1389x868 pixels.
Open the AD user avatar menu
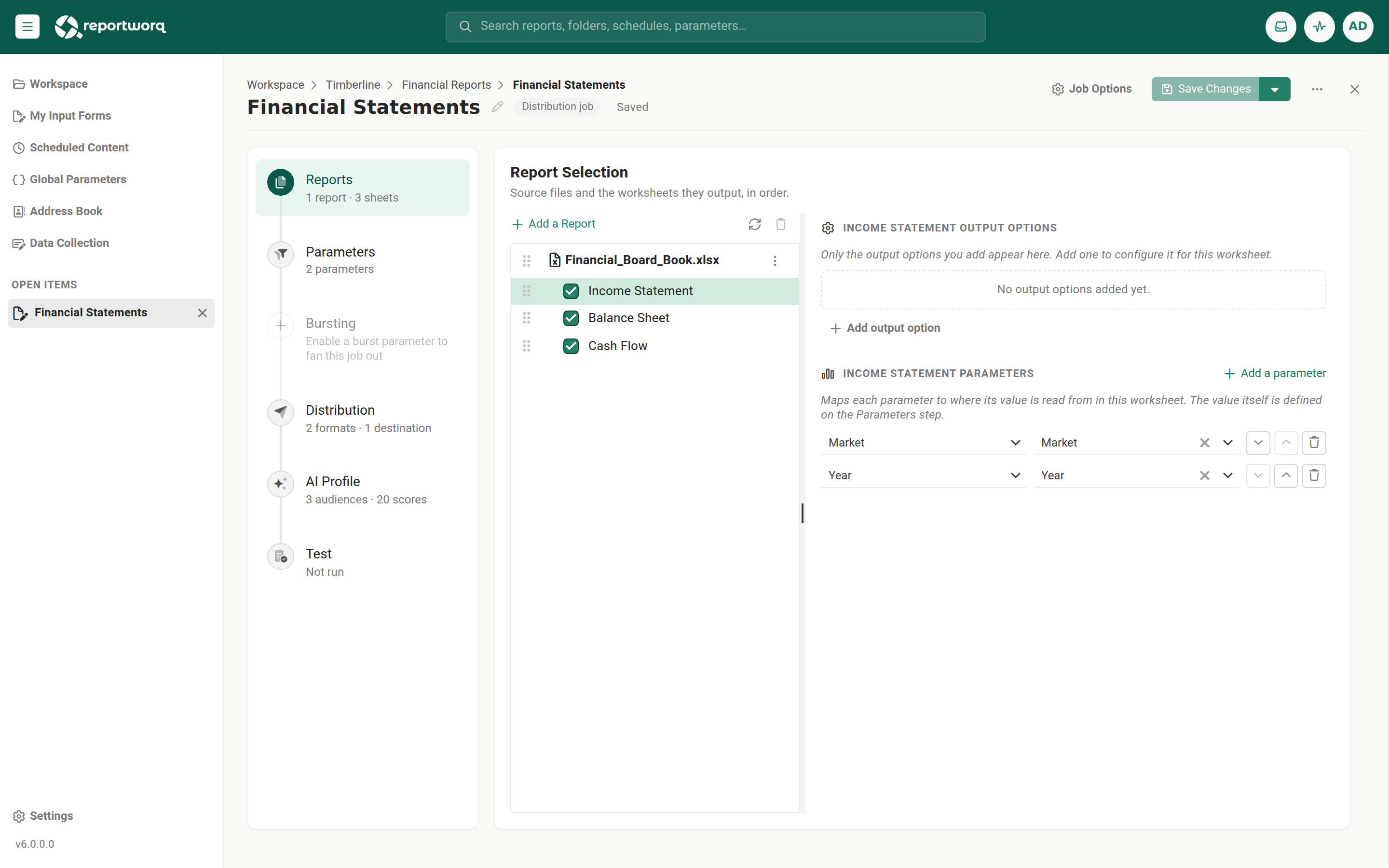click(x=1358, y=27)
